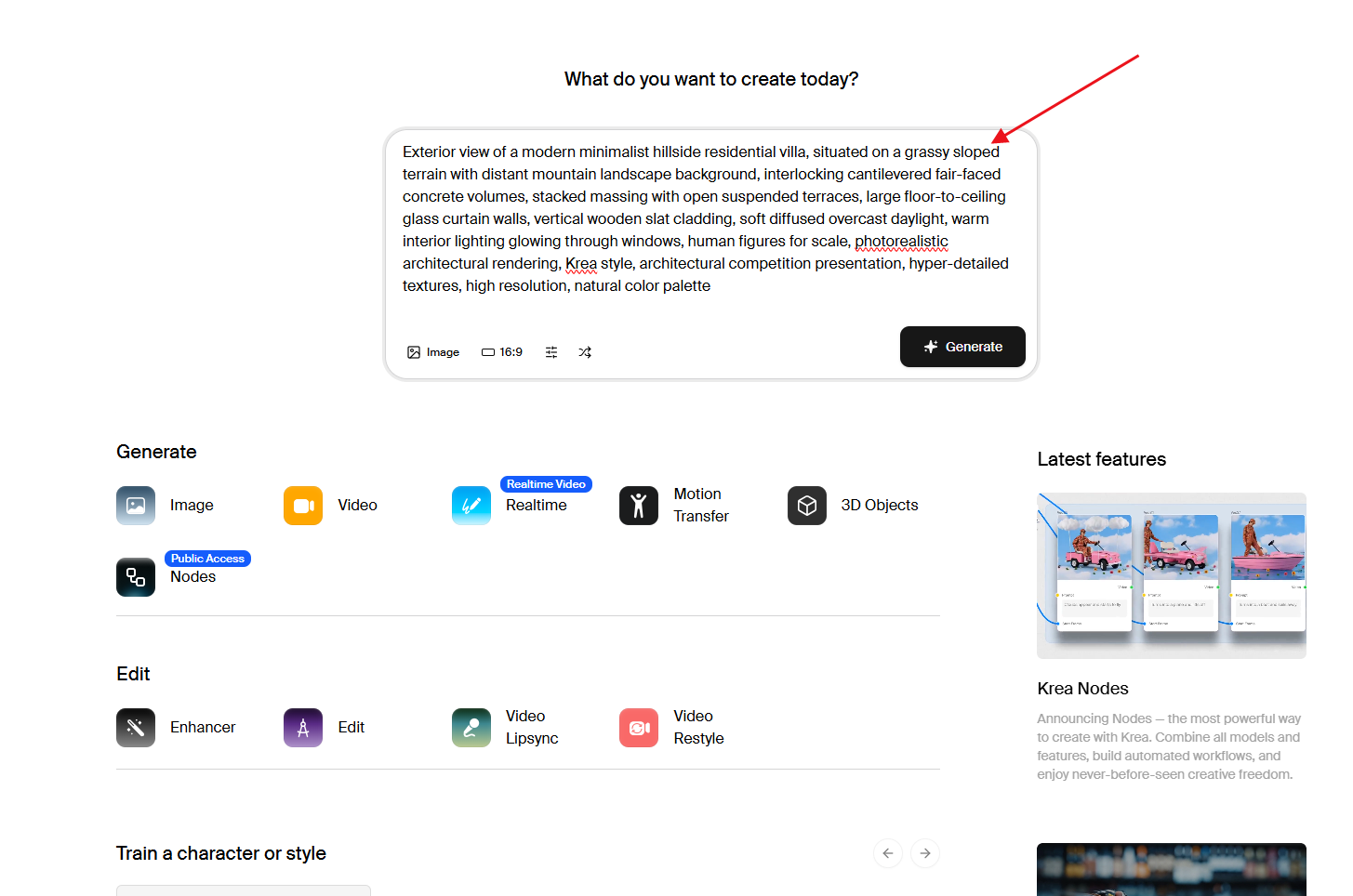Go to next trained style with right arrow
Screen dimensions: 1353x896
coord(925,853)
